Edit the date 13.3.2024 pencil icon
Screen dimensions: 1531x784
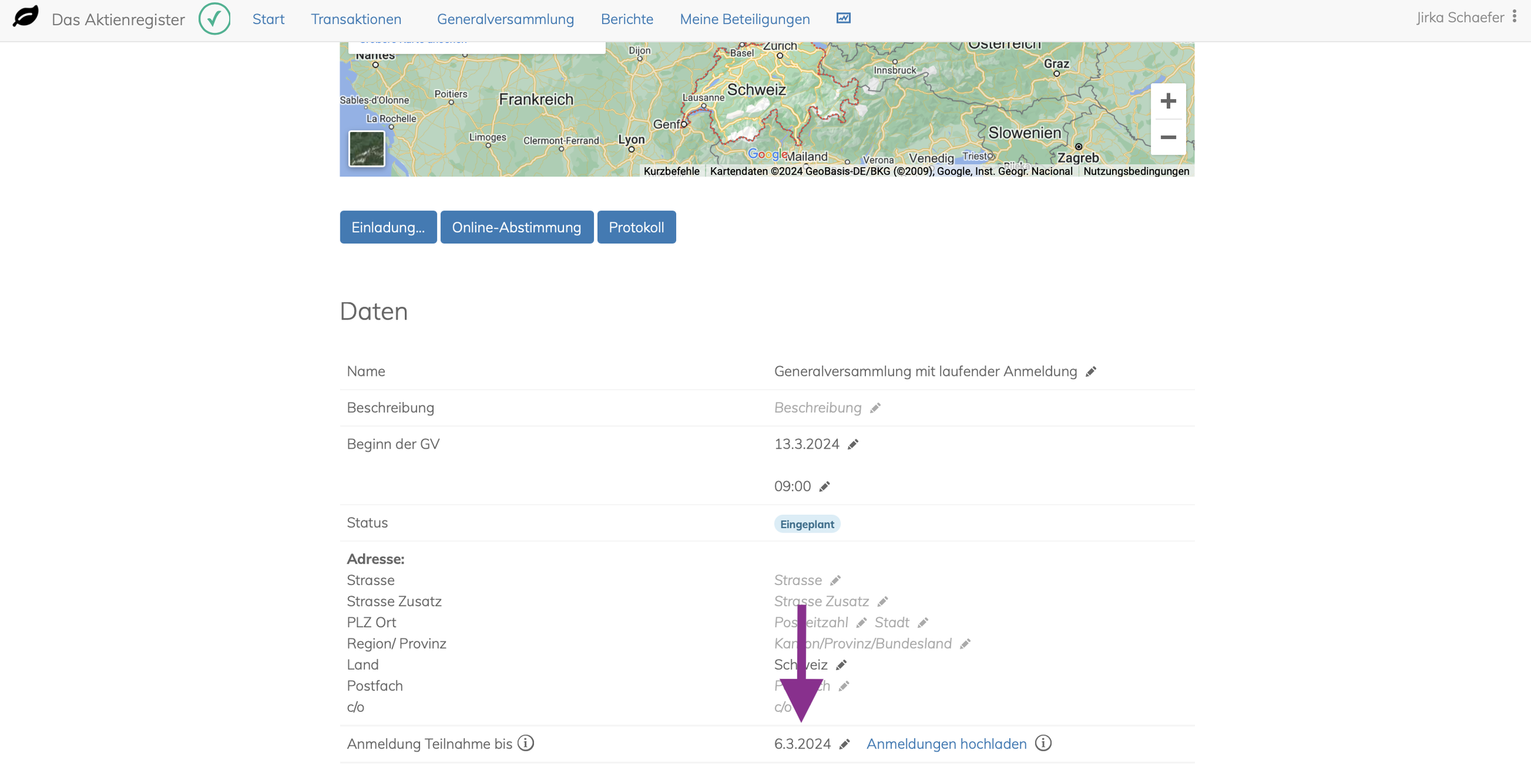pos(853,444)
